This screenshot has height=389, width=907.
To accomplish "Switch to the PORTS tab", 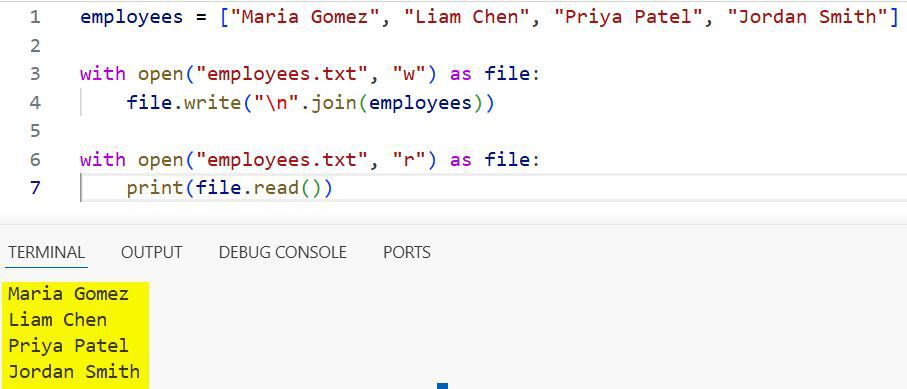I will point(407,252).
